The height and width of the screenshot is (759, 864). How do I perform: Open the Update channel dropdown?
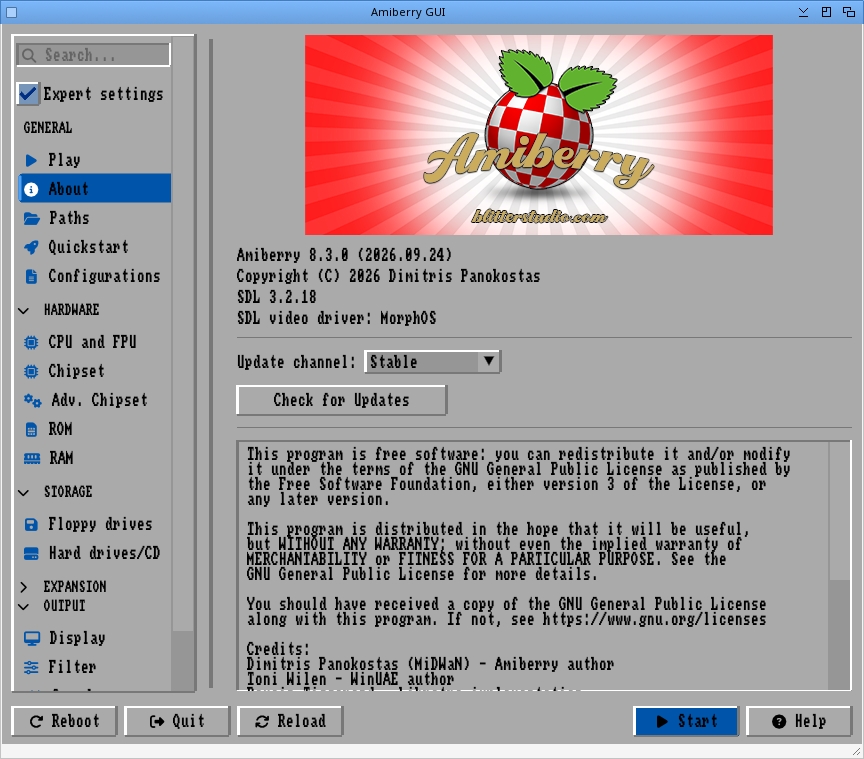432,362
